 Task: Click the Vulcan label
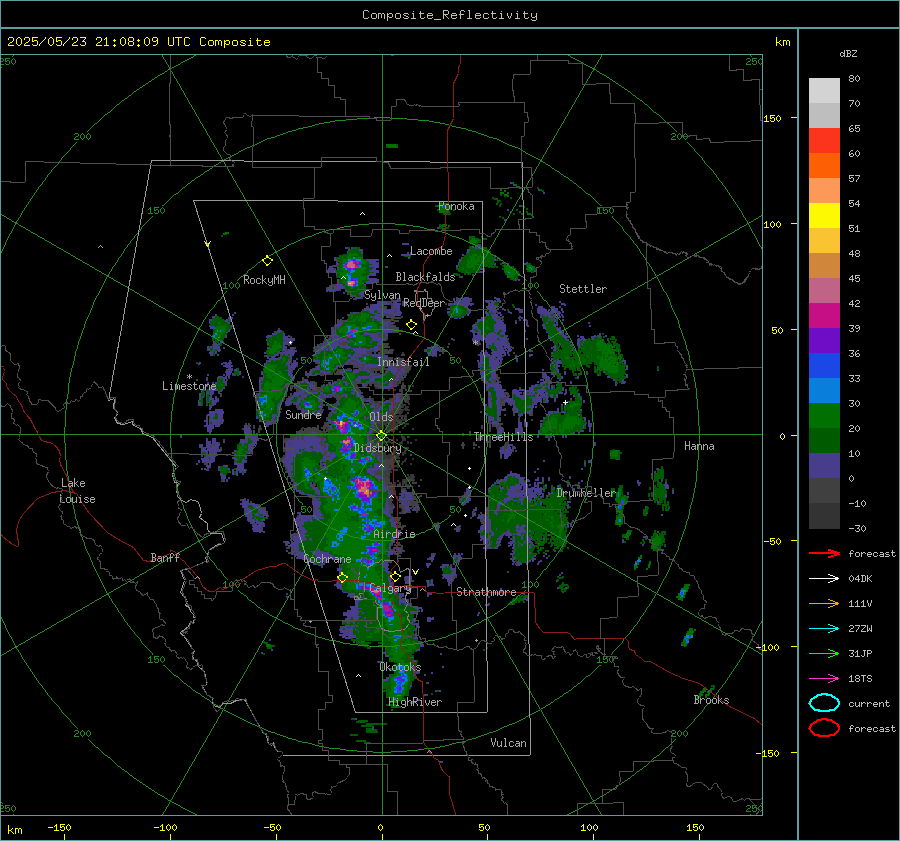[x=509, y=743]
